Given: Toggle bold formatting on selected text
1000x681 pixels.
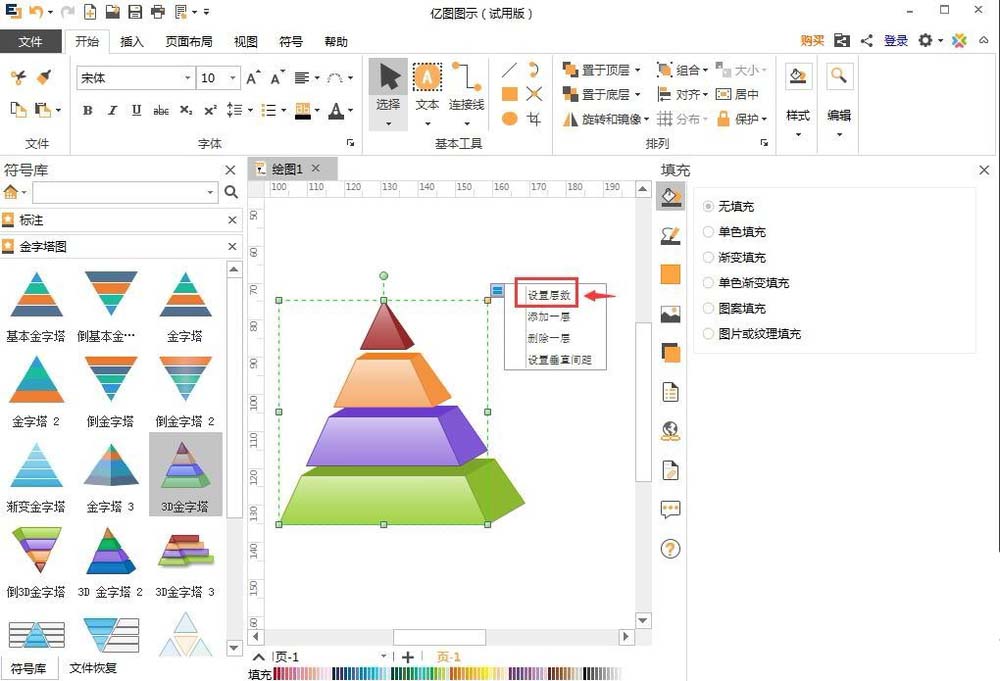Looking at the screenshot, I should (88, 110).
